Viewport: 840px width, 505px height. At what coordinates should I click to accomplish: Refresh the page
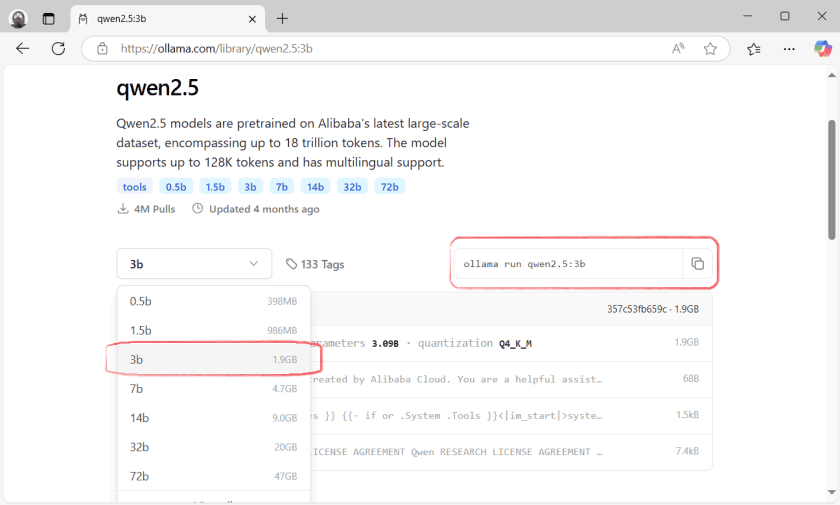point(58,48)
